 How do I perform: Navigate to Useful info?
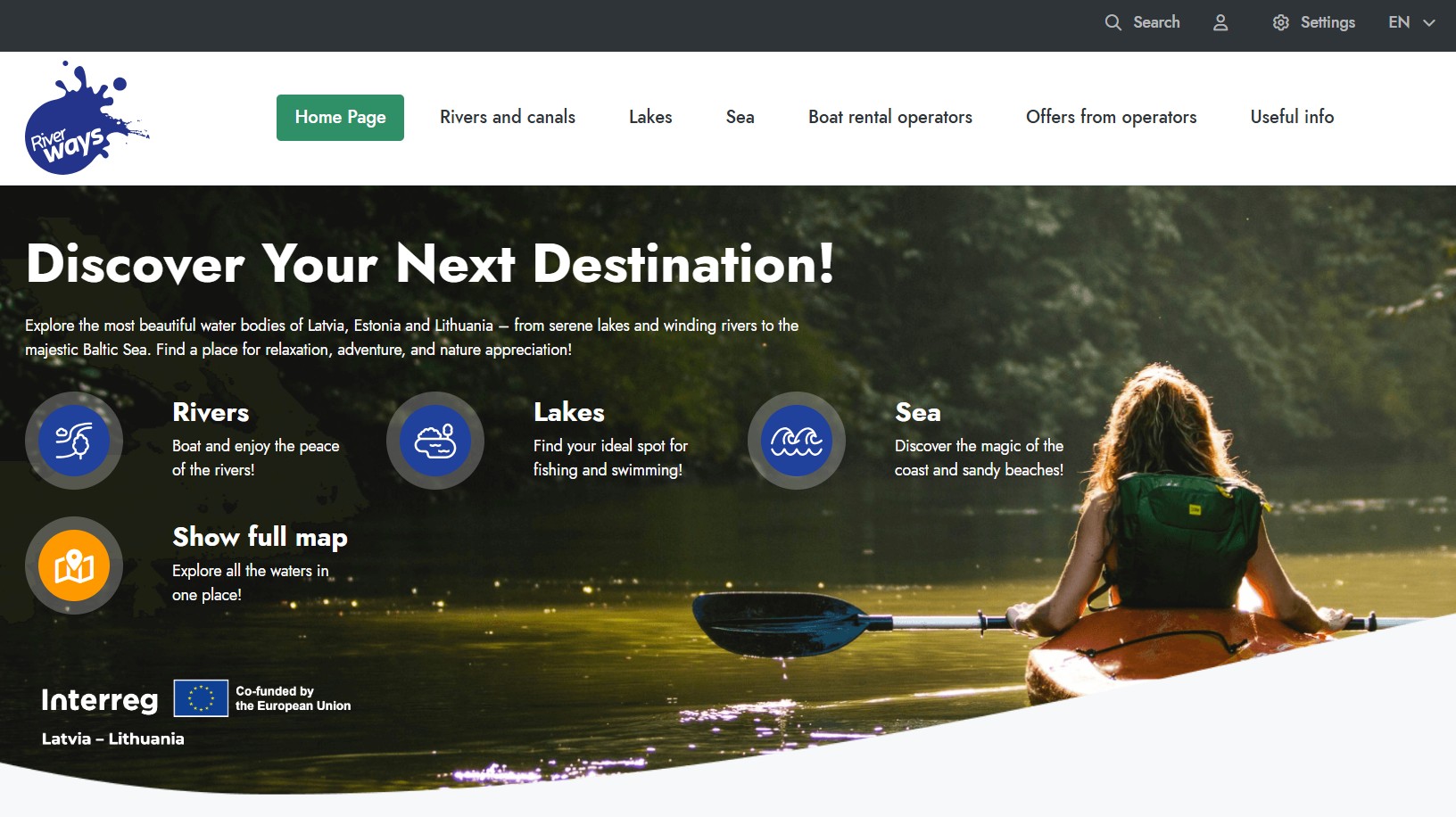coord(1292,117)
